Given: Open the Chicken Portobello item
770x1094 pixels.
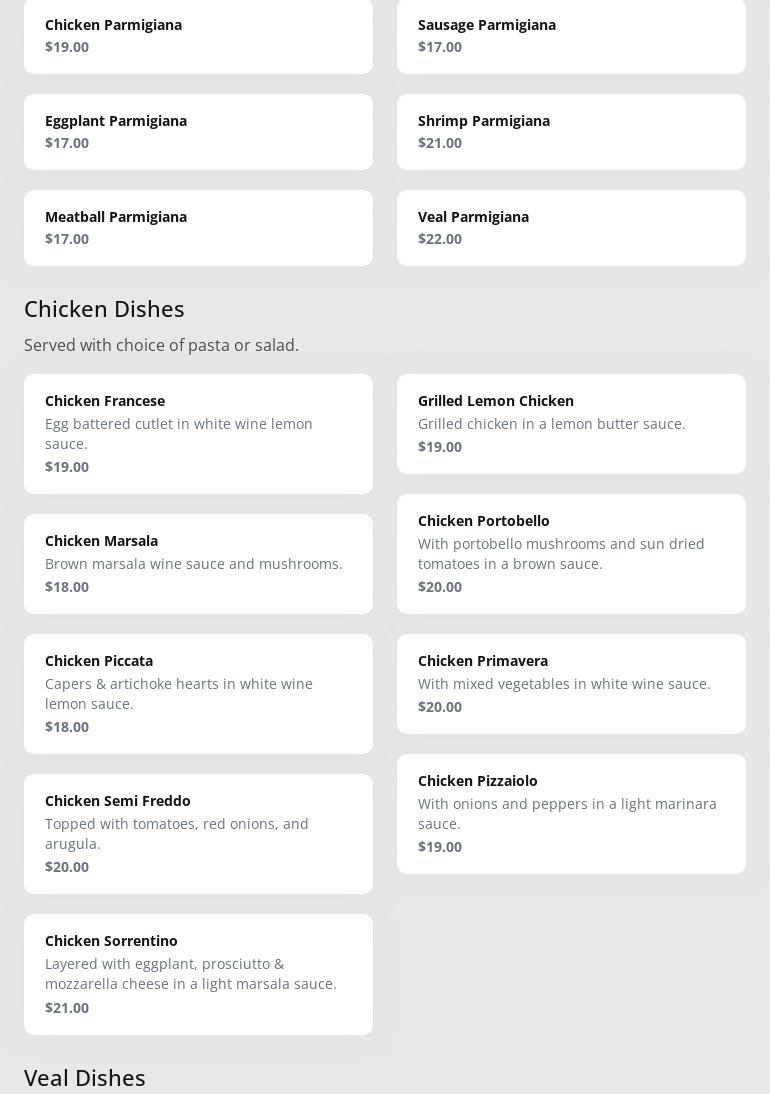Looking at the screenshot, I should coord(571,554).
